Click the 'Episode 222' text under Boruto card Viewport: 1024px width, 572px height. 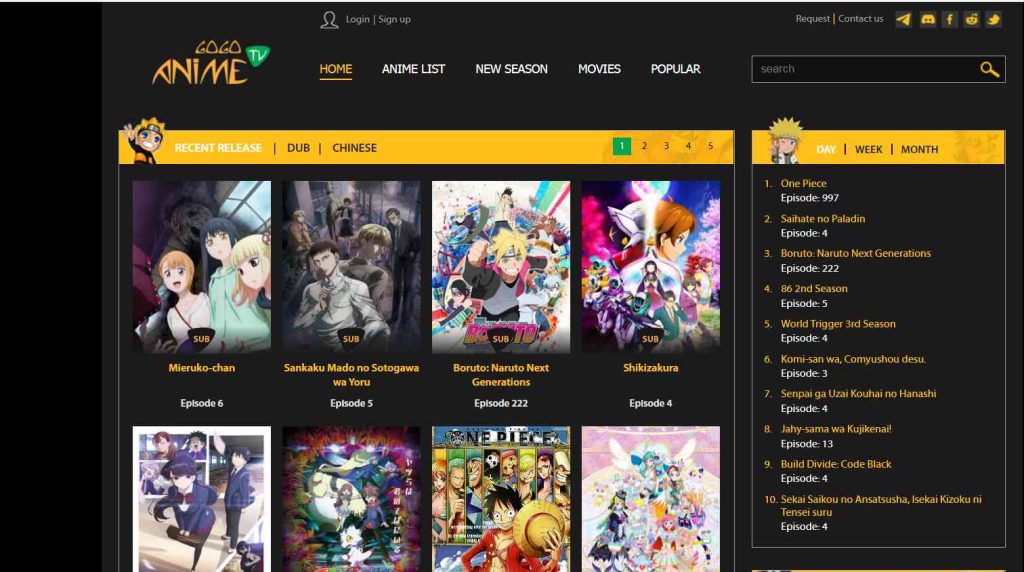[x=501, y=404]
